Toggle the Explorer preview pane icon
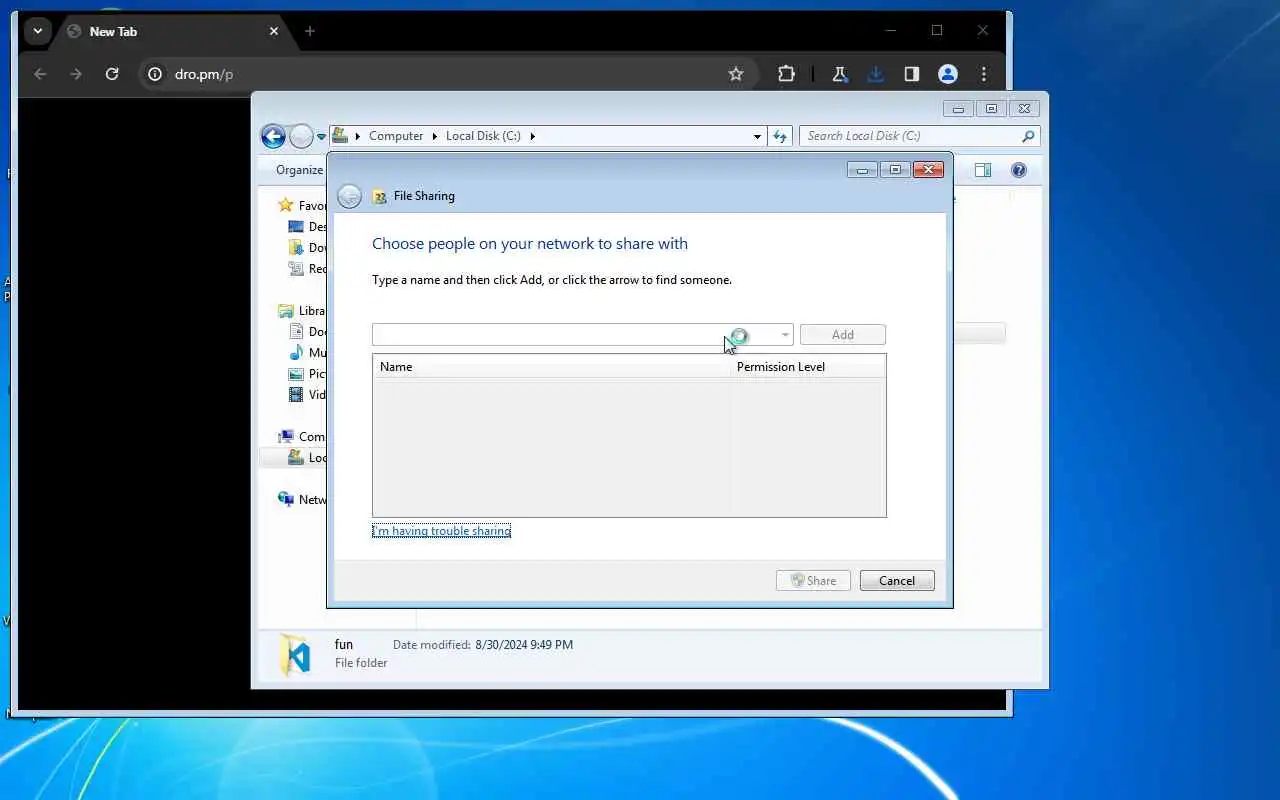 (983, 170)
